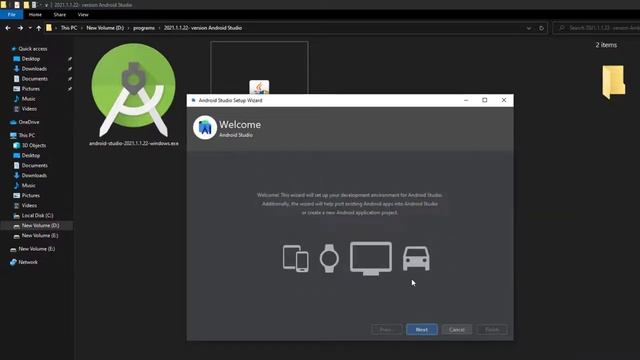The width and height of the screenshot is (640, 360).
Task: Refresh the current Explorer folder
Action: [x=542, y=28]
